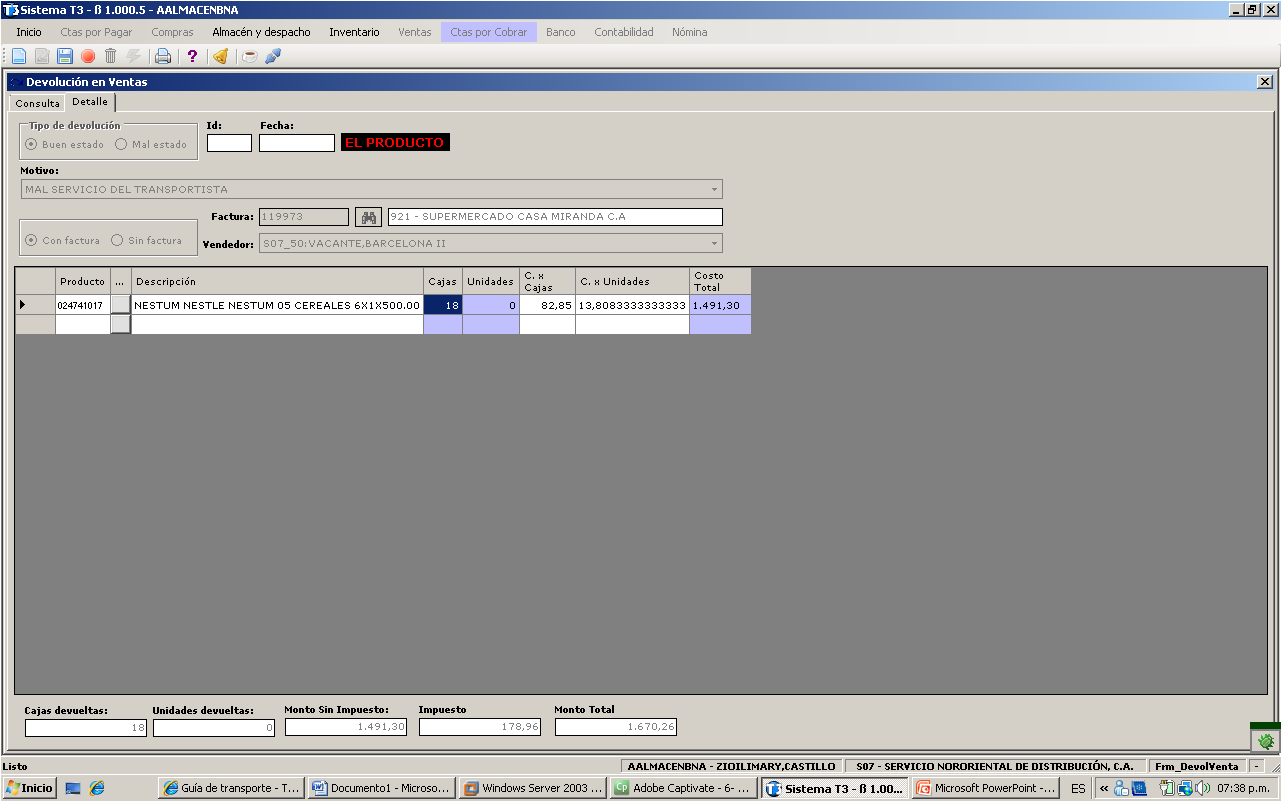Open help with purple question mark icon
This screenshot has width=1282, height=802.
[x=193, y=56]
